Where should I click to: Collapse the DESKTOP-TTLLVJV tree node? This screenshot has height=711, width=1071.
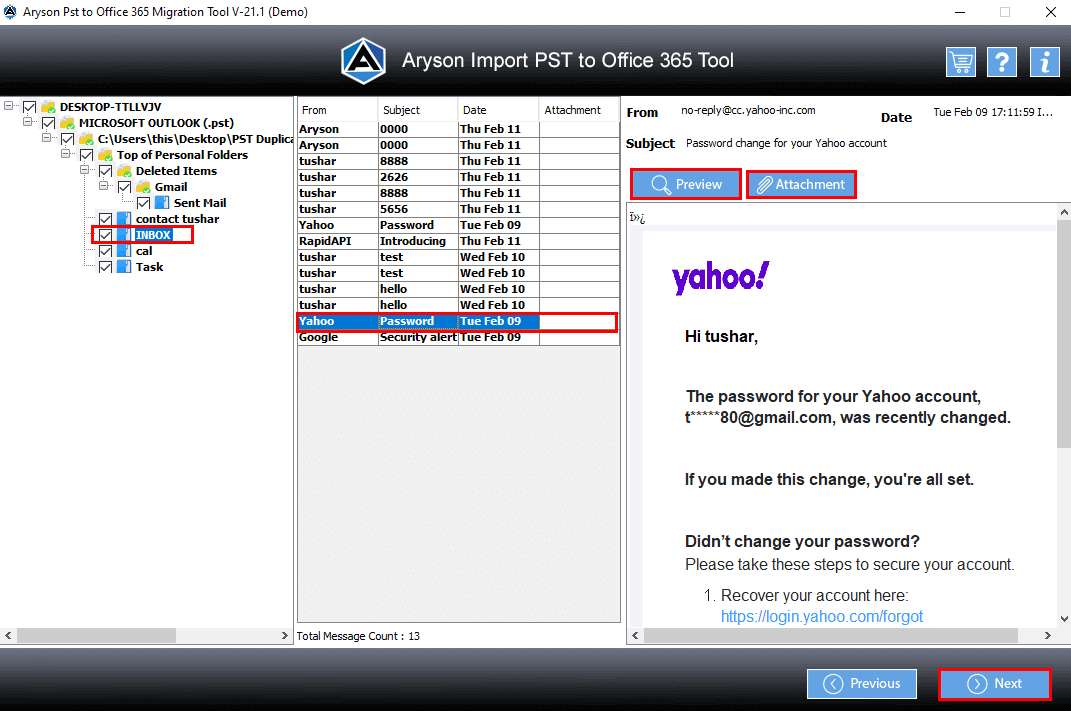8,106
